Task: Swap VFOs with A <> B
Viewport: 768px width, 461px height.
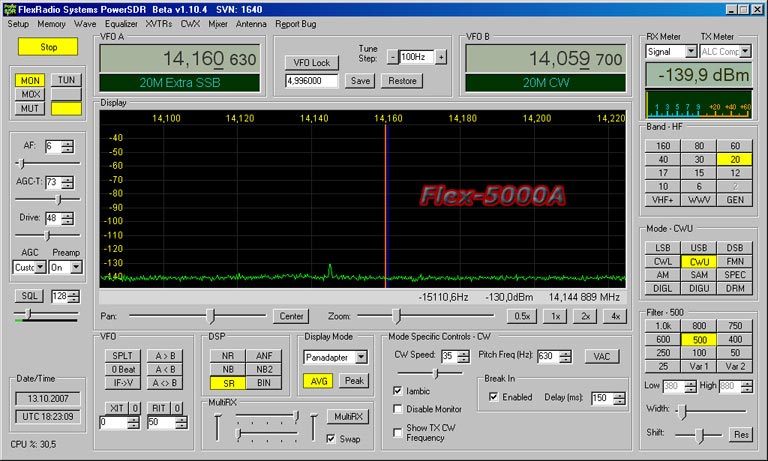Action: click(x=165, y=383)
